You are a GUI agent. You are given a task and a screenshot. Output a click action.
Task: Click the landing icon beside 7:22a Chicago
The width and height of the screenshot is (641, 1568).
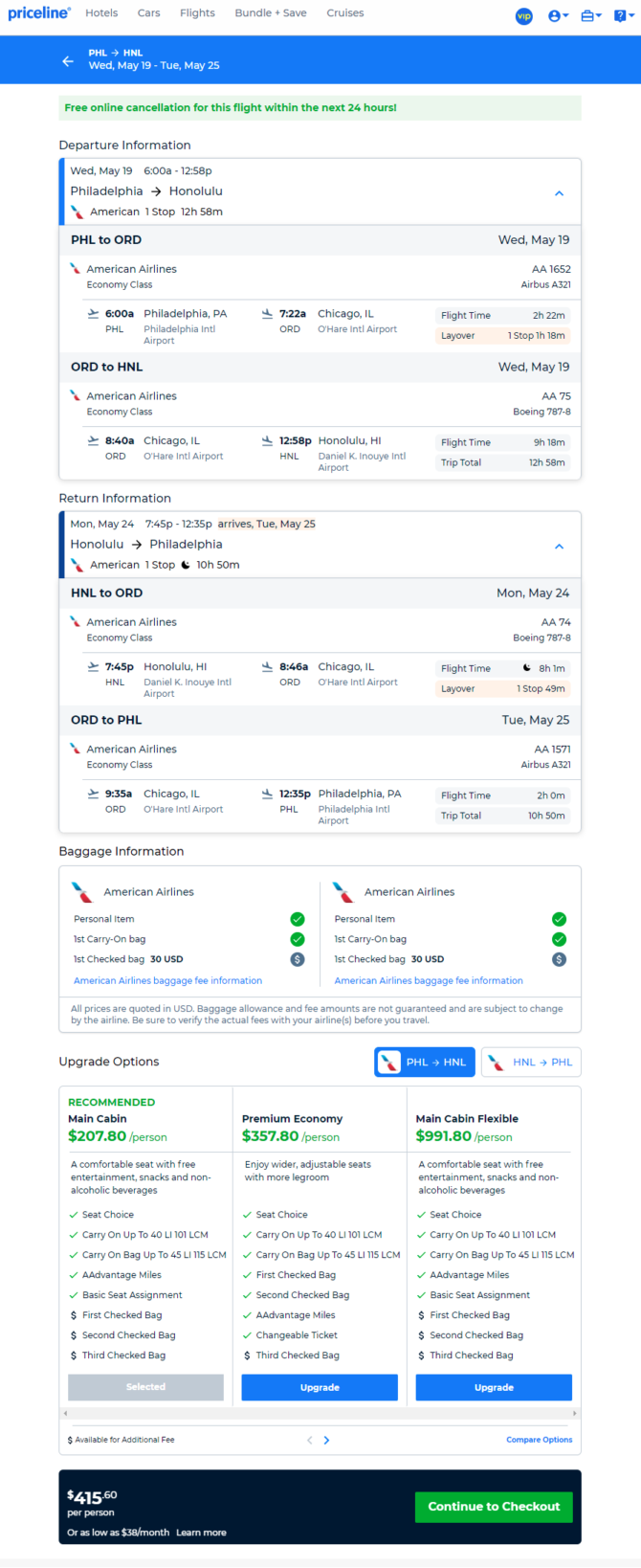click(x=267, y=313)
